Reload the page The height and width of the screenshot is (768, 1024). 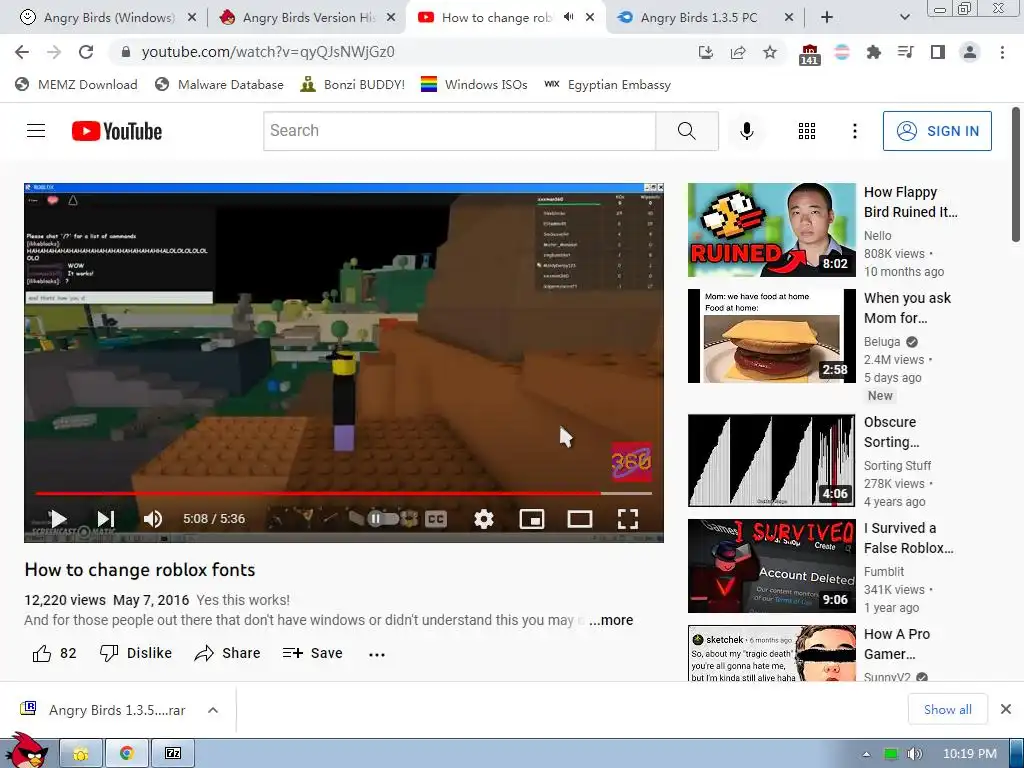86,52
